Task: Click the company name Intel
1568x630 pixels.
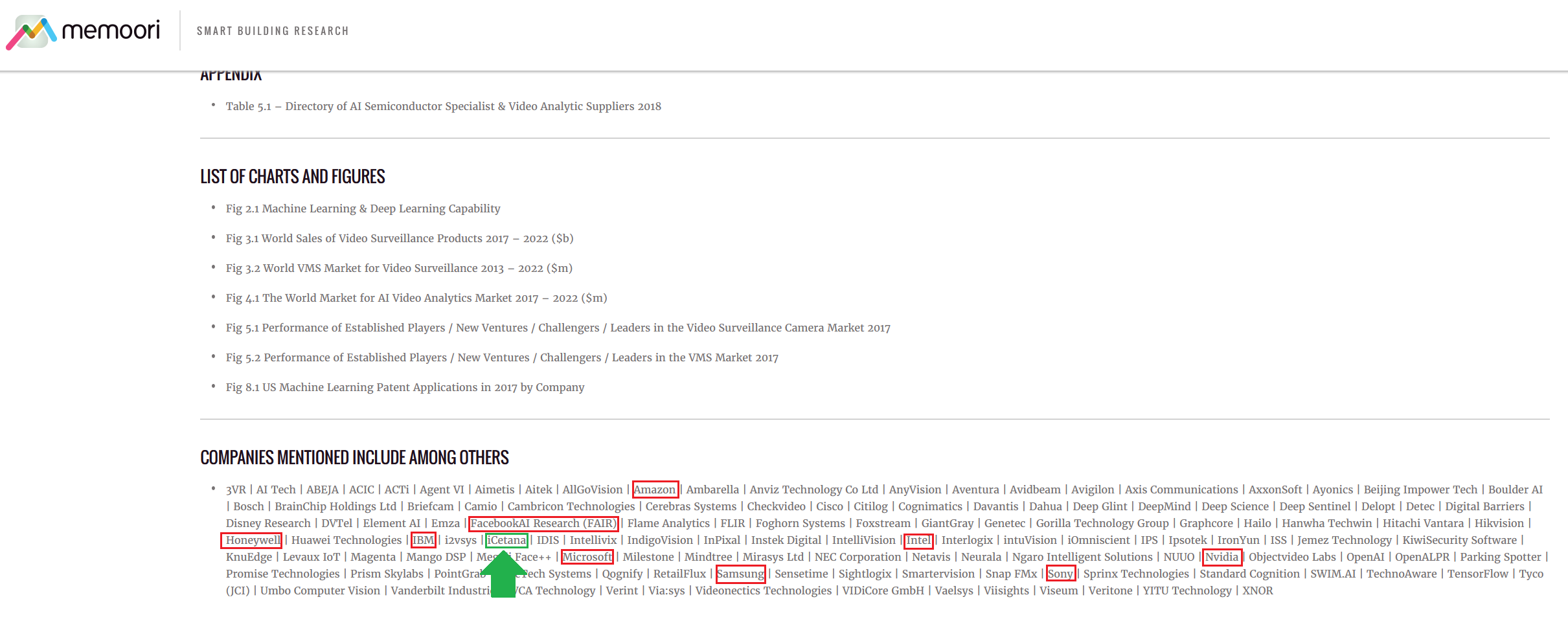Action: point(918,540)
